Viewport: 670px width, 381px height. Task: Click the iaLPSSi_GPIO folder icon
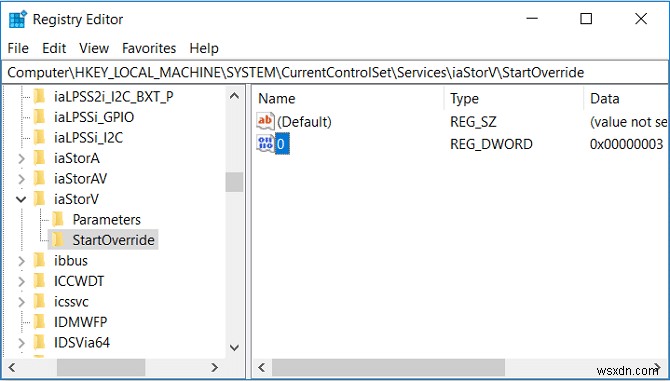coord(39,117)
